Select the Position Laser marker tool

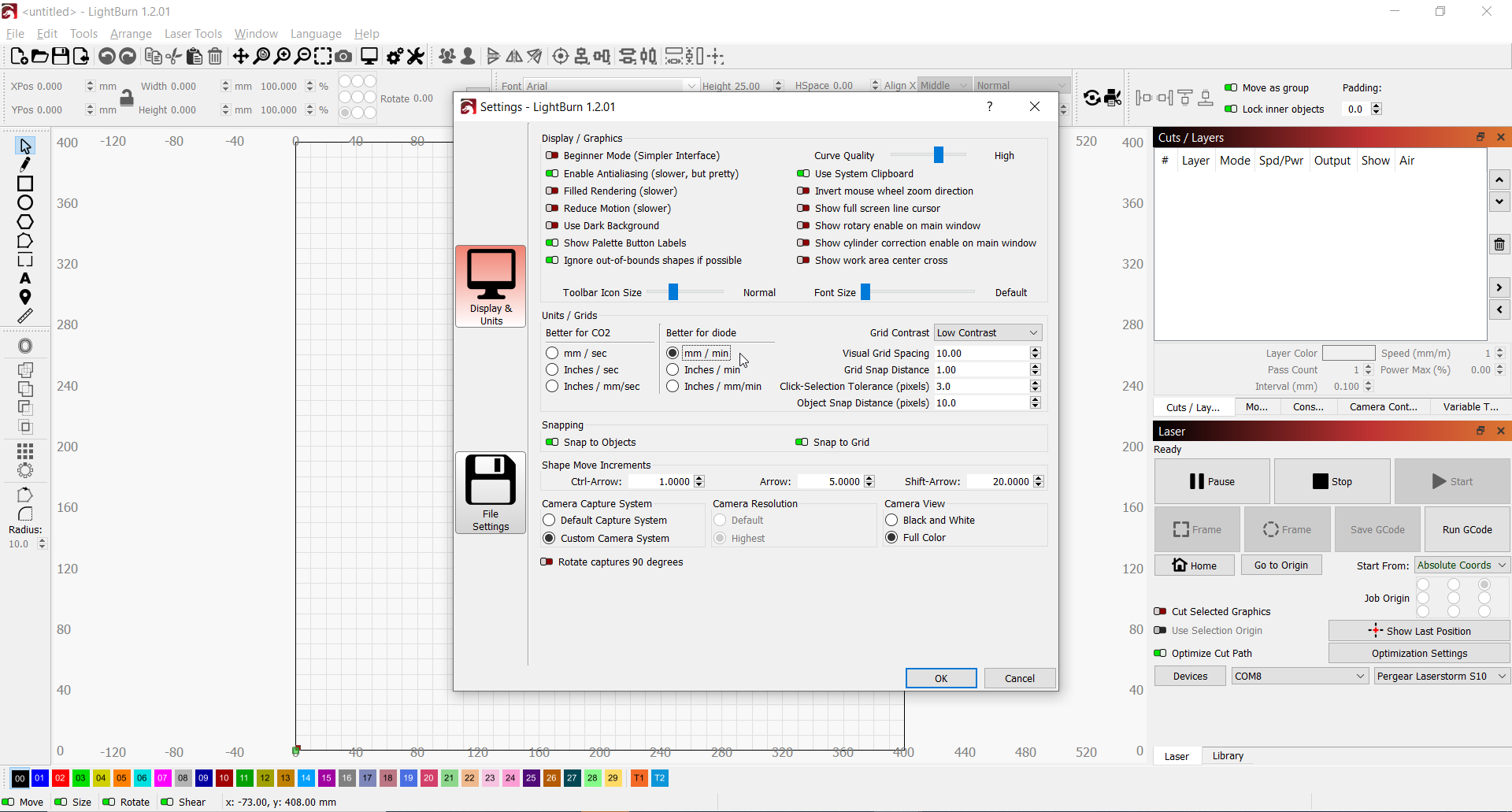(x=25, y=297)
